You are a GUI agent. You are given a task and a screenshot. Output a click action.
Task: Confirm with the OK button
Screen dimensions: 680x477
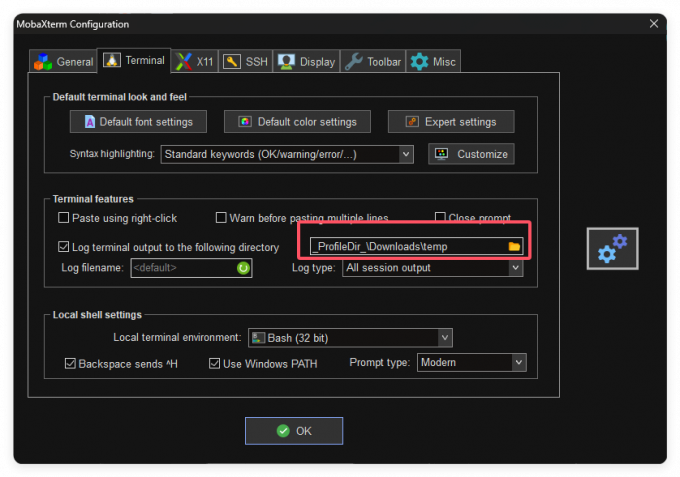click(294, 431)
